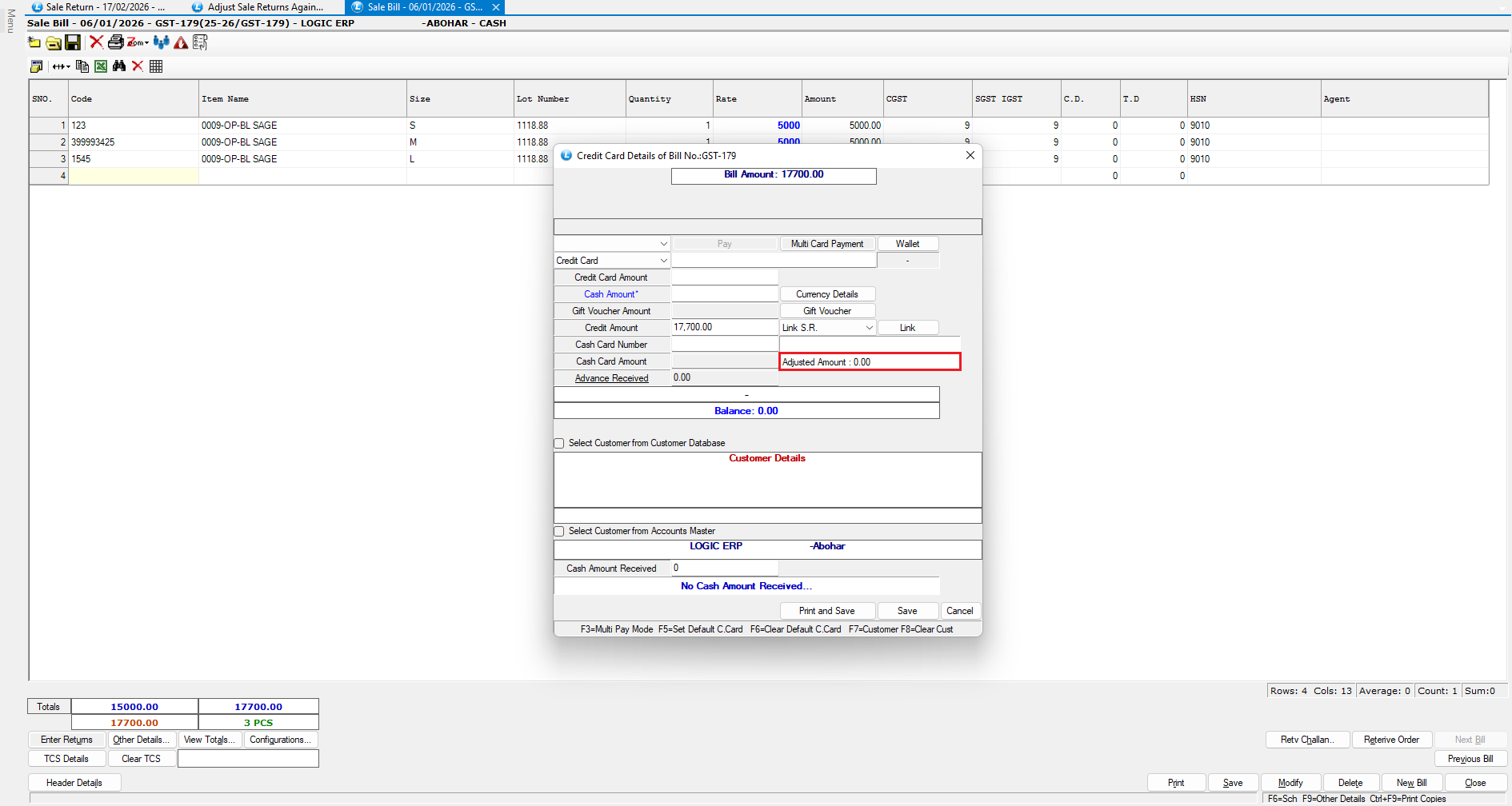Click the Credit Card Amount field
Screen dimensions: 1512x806
[x=724, y=277]
